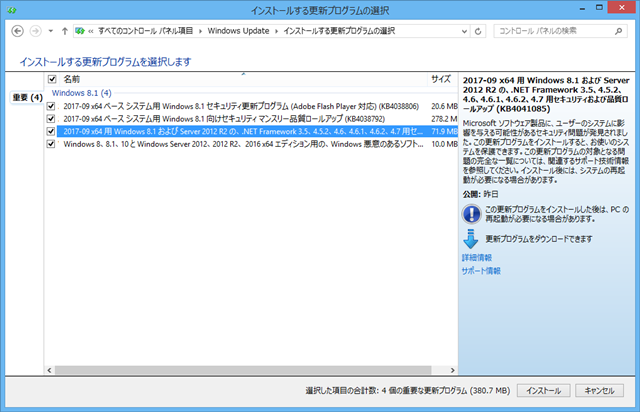Uncheck the .NET Framework security update
640x412 pixels.
pyautogui.click(x=51, y=131)
